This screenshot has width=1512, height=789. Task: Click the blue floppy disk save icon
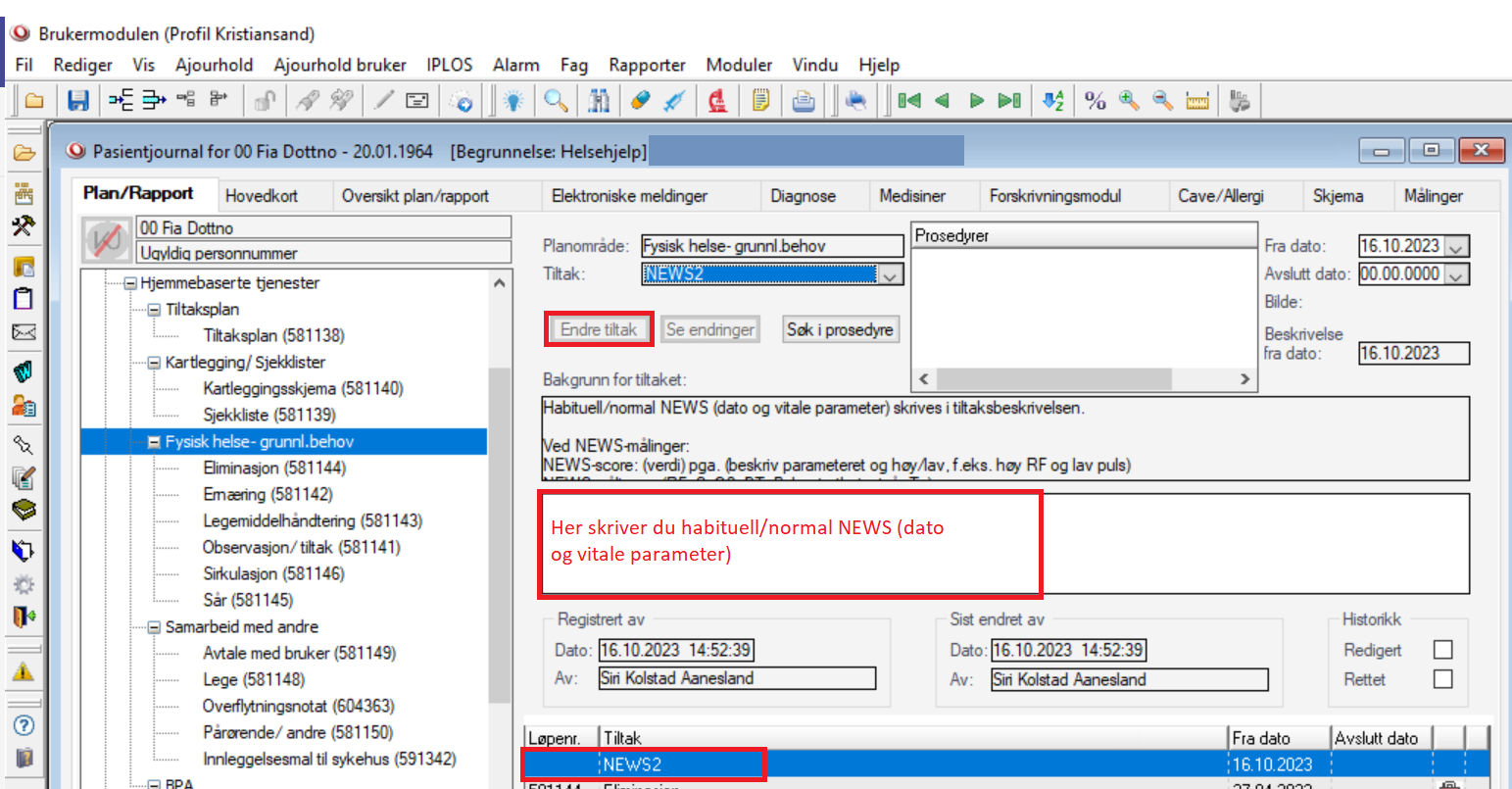[77, 100]
